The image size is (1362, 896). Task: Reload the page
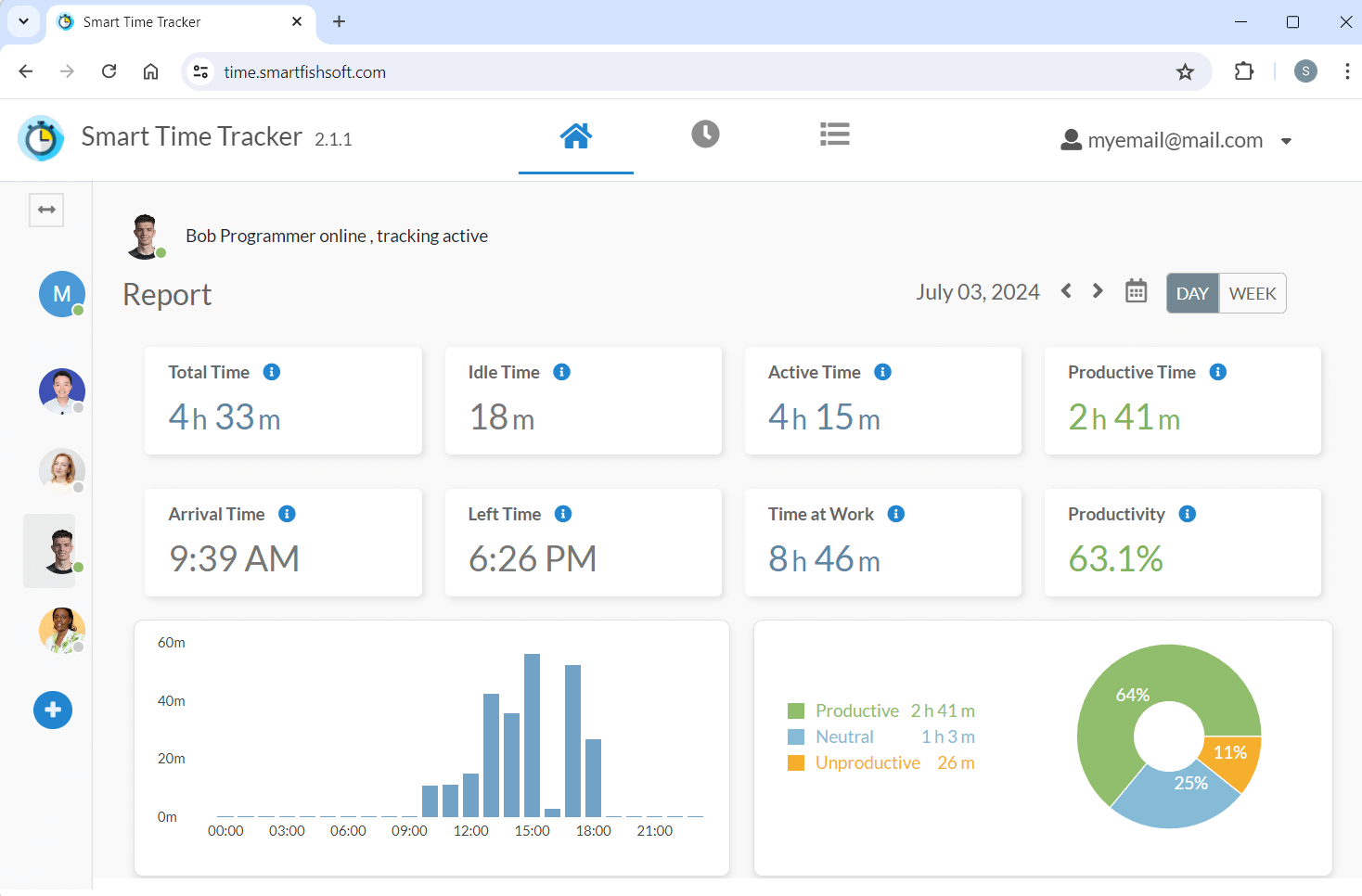tap(109, 71)
